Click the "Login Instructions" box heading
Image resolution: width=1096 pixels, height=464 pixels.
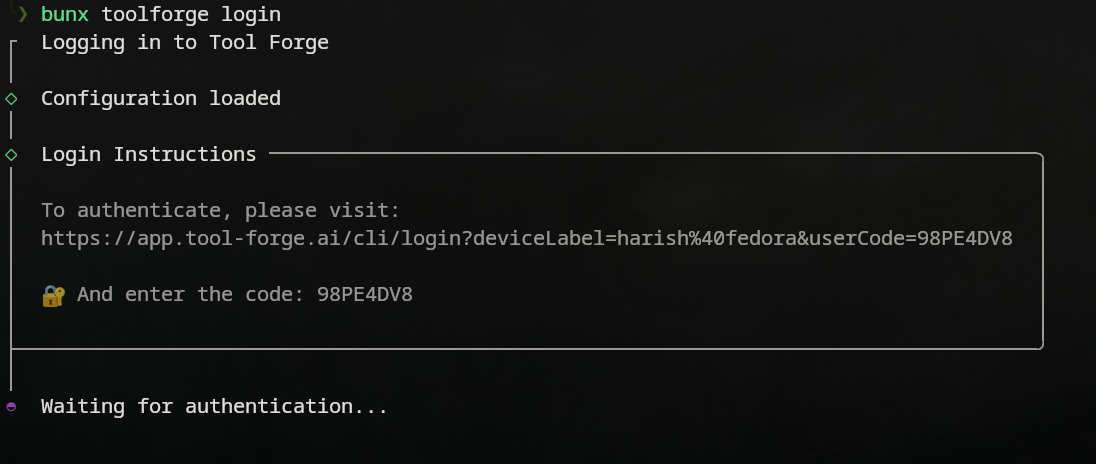[148, 154]
